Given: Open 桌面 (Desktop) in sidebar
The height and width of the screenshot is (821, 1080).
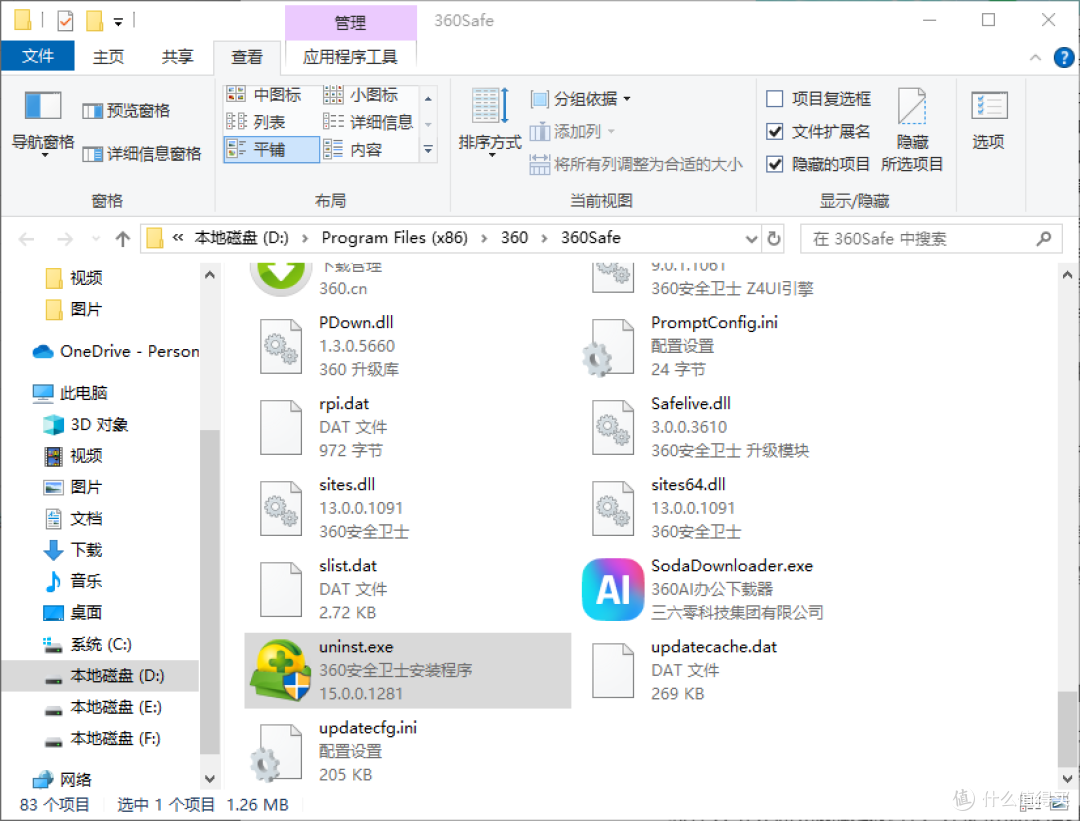Looking at the screenshot, I should [73, 613].
